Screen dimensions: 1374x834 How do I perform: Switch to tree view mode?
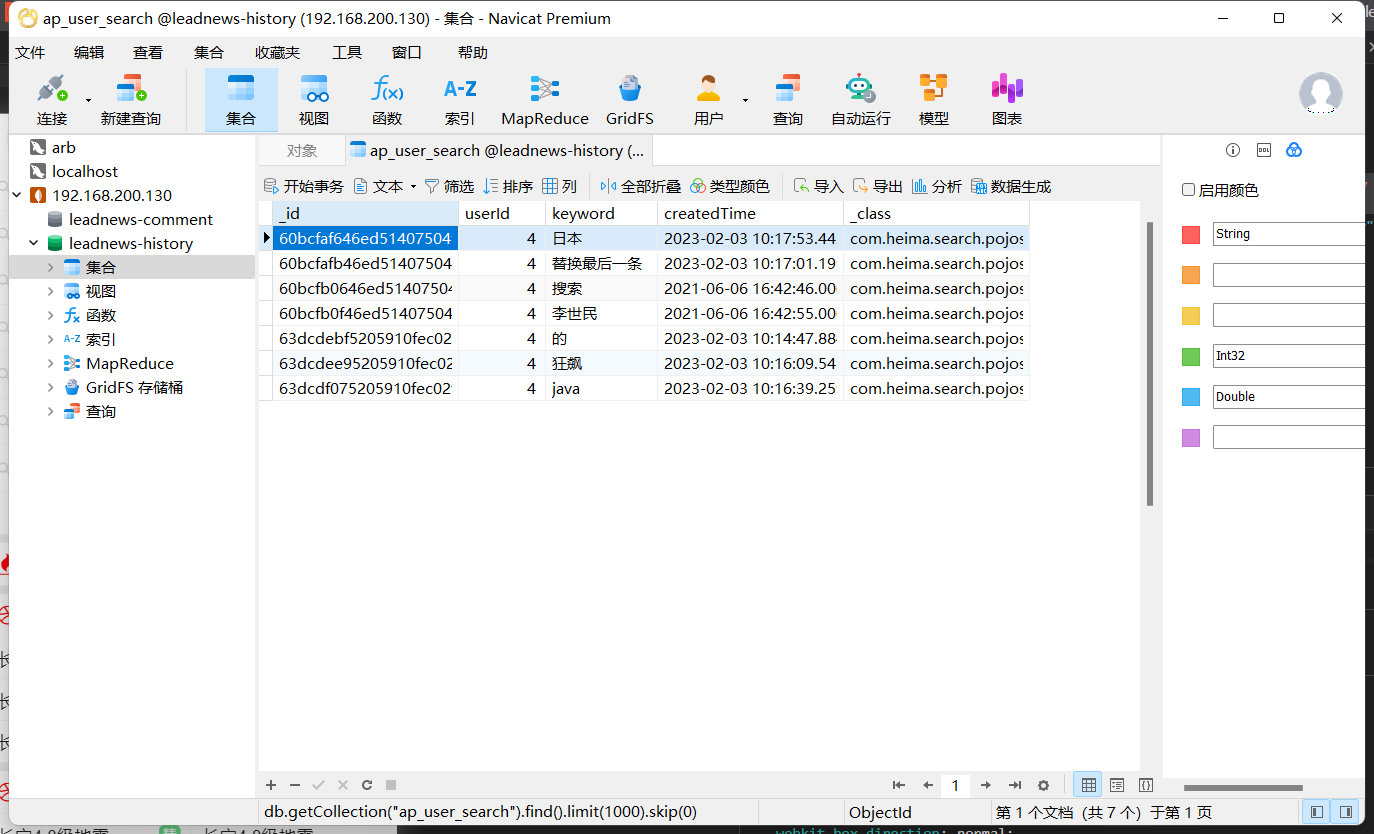pos(1118,786)
